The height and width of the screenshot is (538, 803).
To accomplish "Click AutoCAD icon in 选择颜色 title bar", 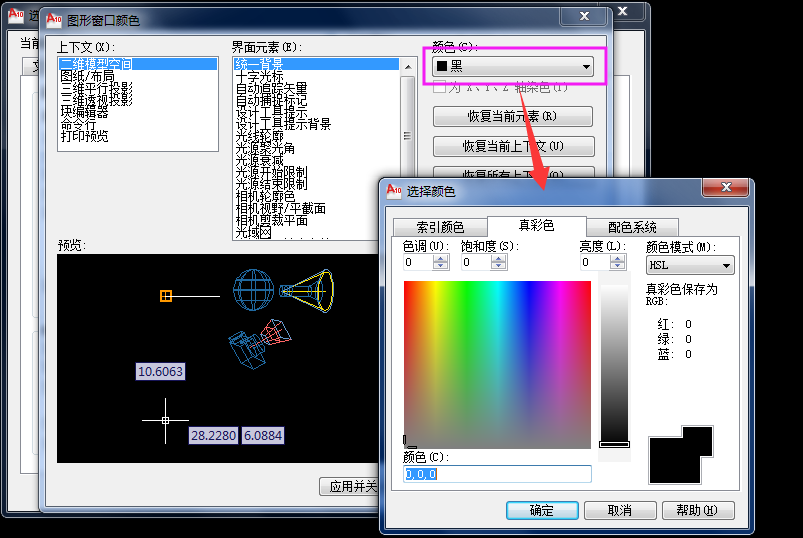I will click(x=393, y=190).
